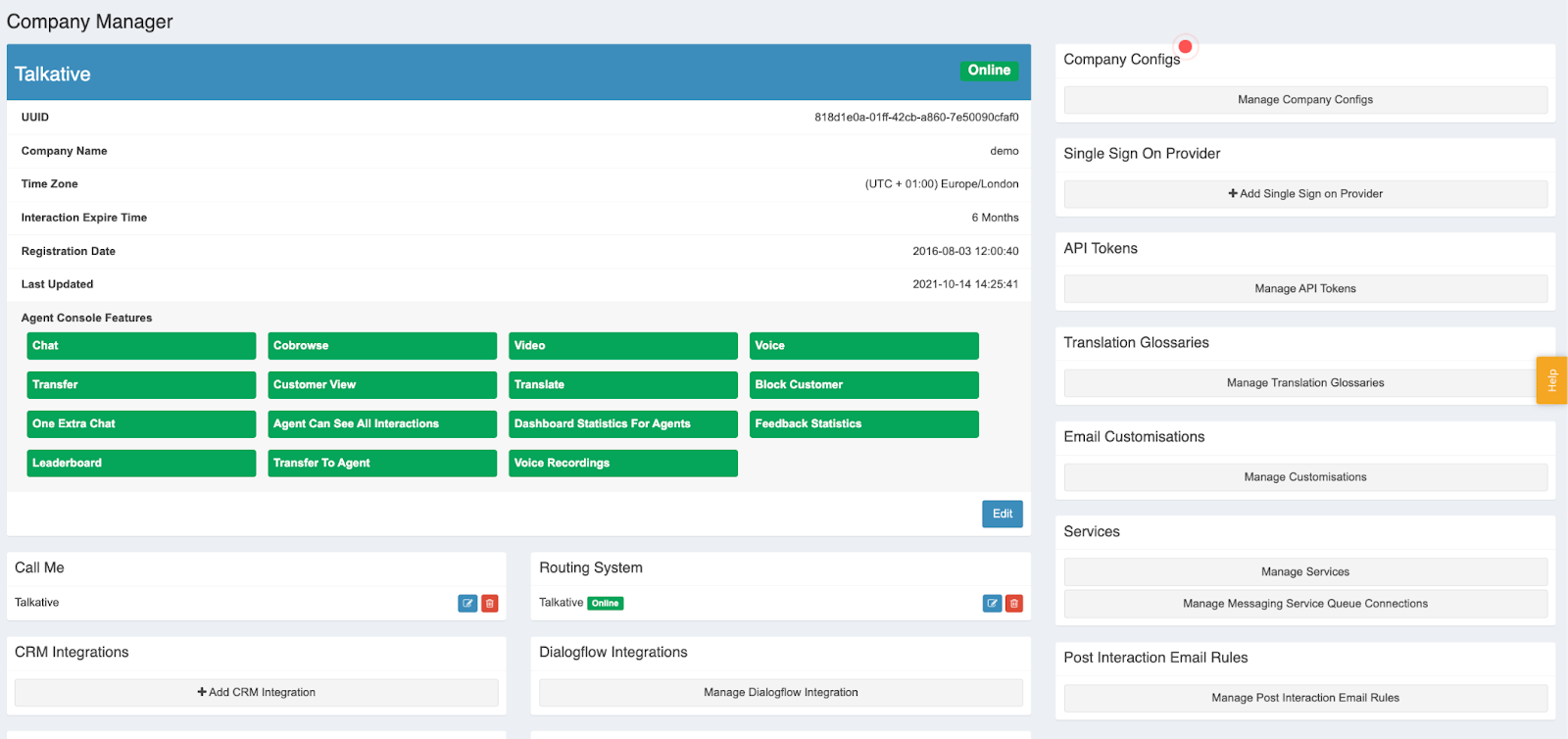Click the CRM Integrations heading
Screen dimensions: 1568x739
pos(72,653)
